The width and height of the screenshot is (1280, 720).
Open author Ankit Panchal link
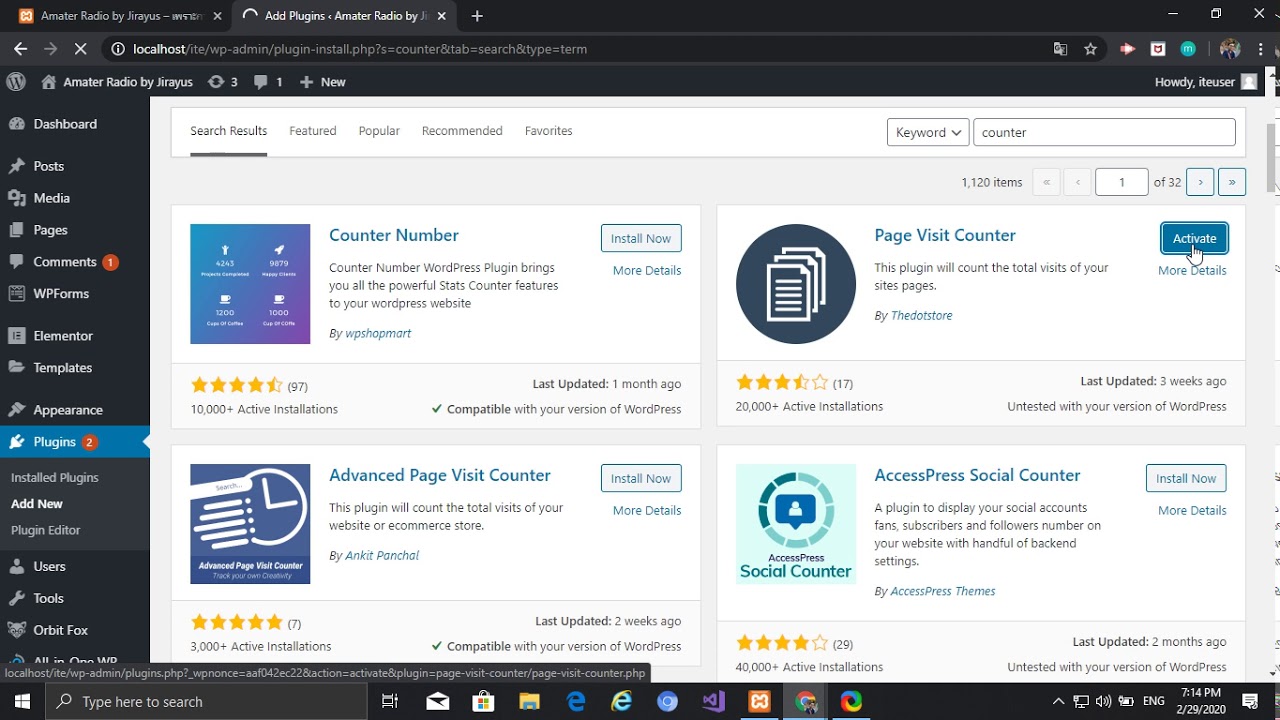click(x=382, y=555)
